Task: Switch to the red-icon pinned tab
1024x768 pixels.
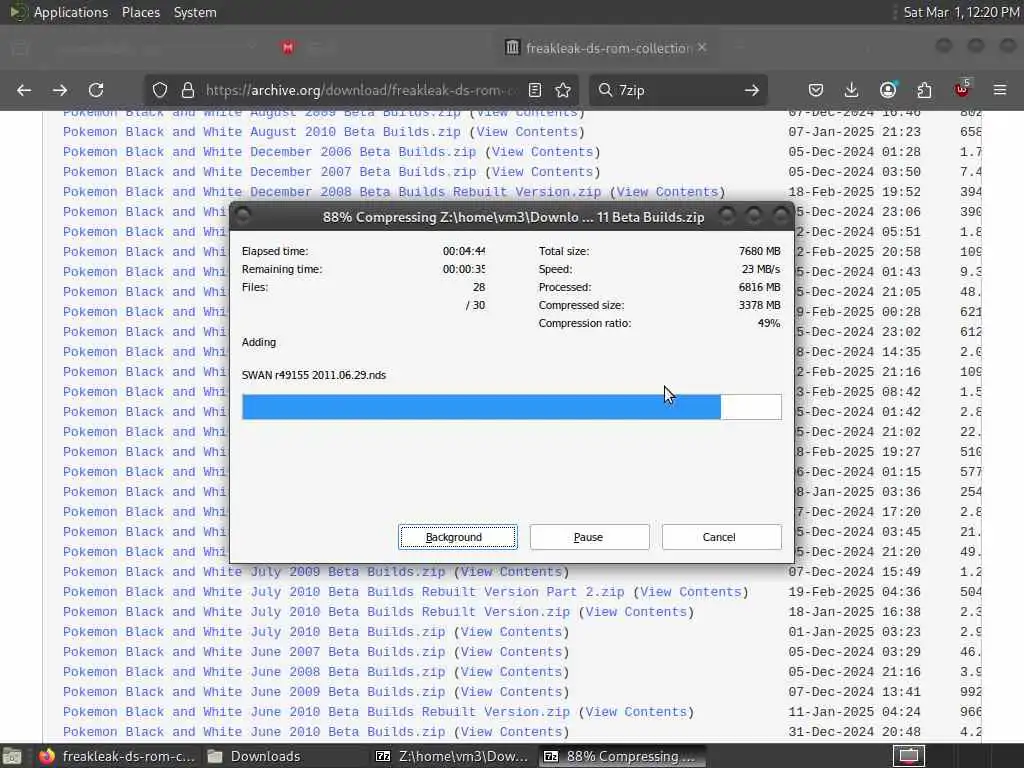Action: (x=288, y=47)
